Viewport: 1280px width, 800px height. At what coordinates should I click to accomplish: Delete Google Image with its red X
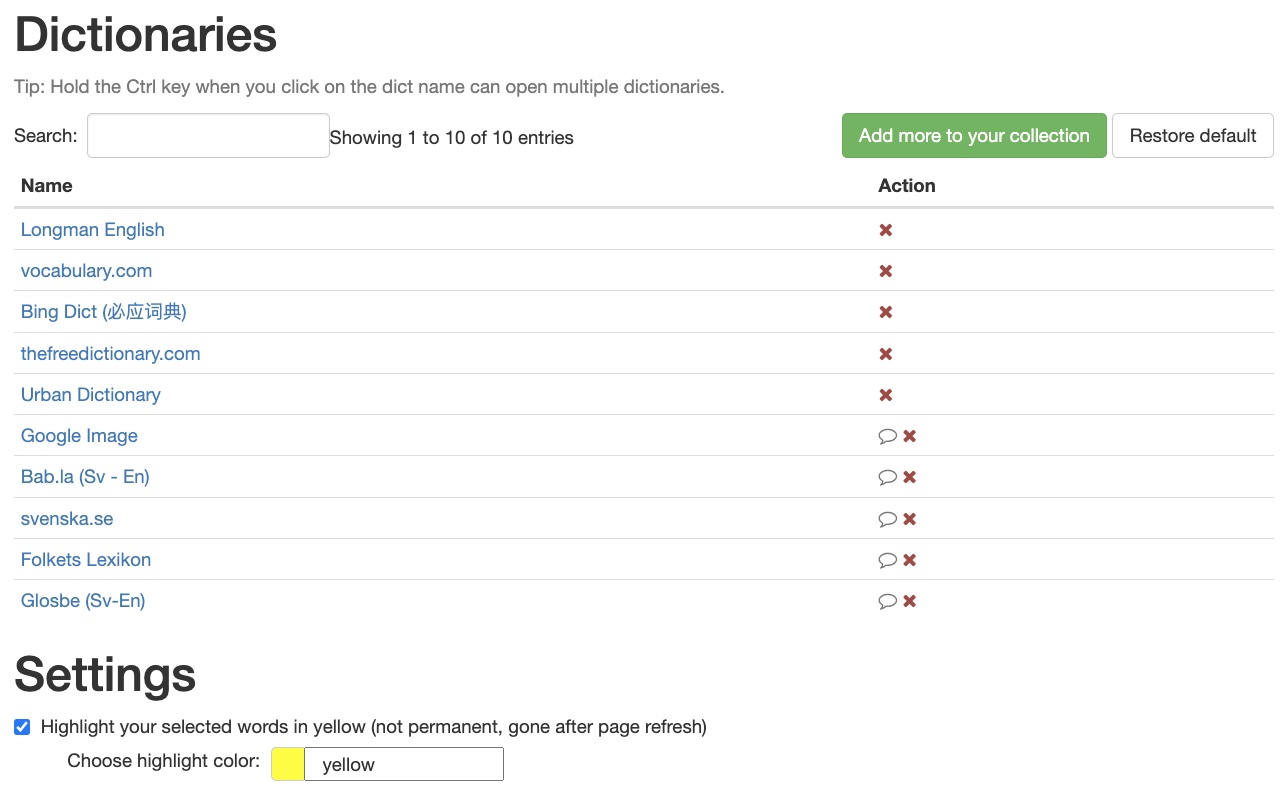[x=910, y=436]
